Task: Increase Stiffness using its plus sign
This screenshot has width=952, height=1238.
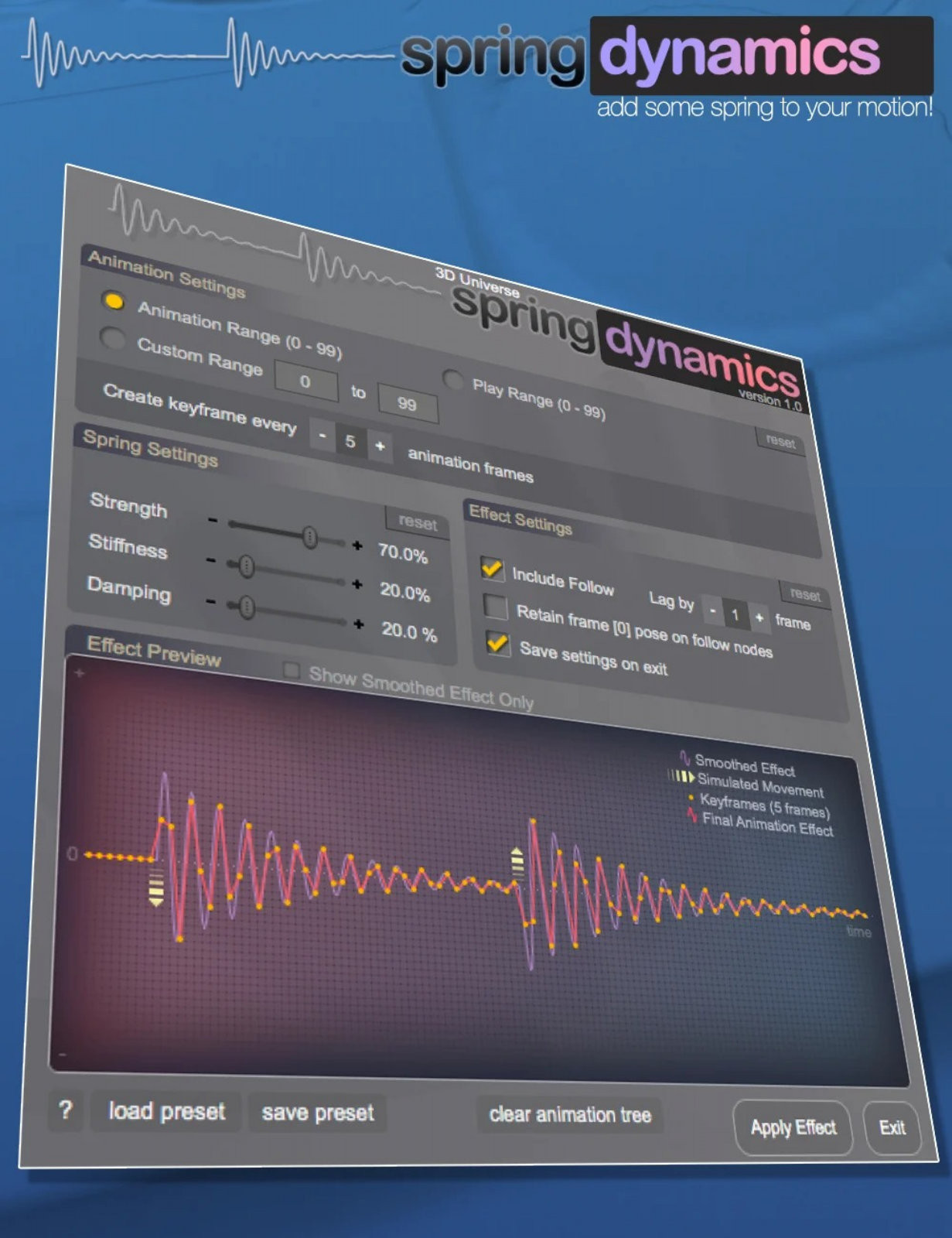Action: point(357,584)
